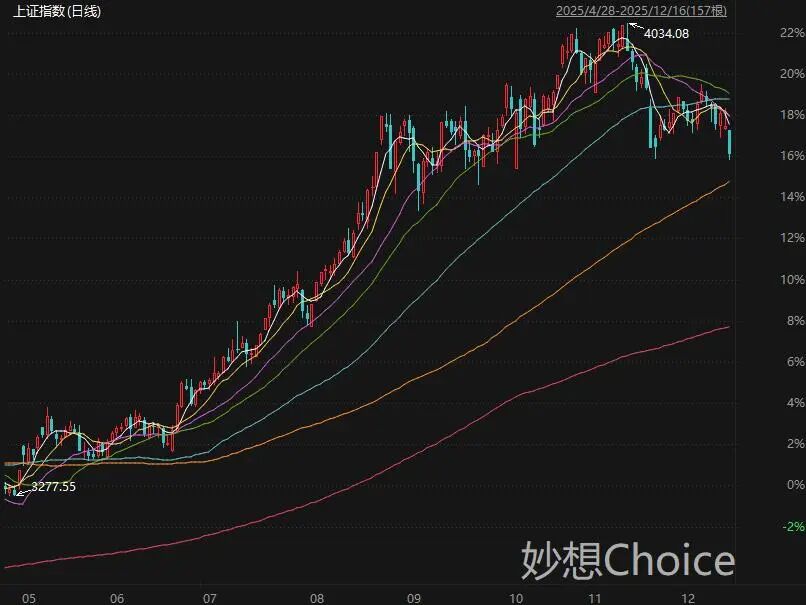The height and width of the screenshot is (605, 806).
Task: Open the 2025/4/28-2025/12/16 date range link
Action: click(641, 12)
